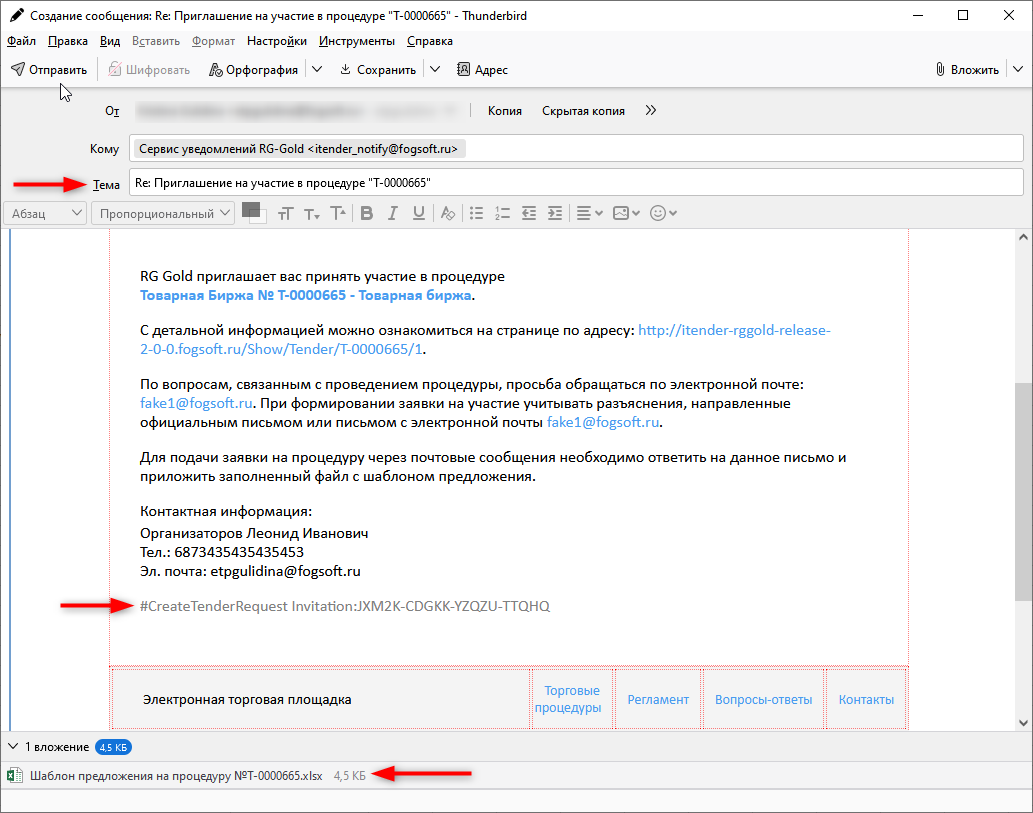The height and width of the screenshot is (813, 1033).
Task: Open the font dropdown "Пропорциональный"
Action: pyautogui.click(x=163, y=213)
